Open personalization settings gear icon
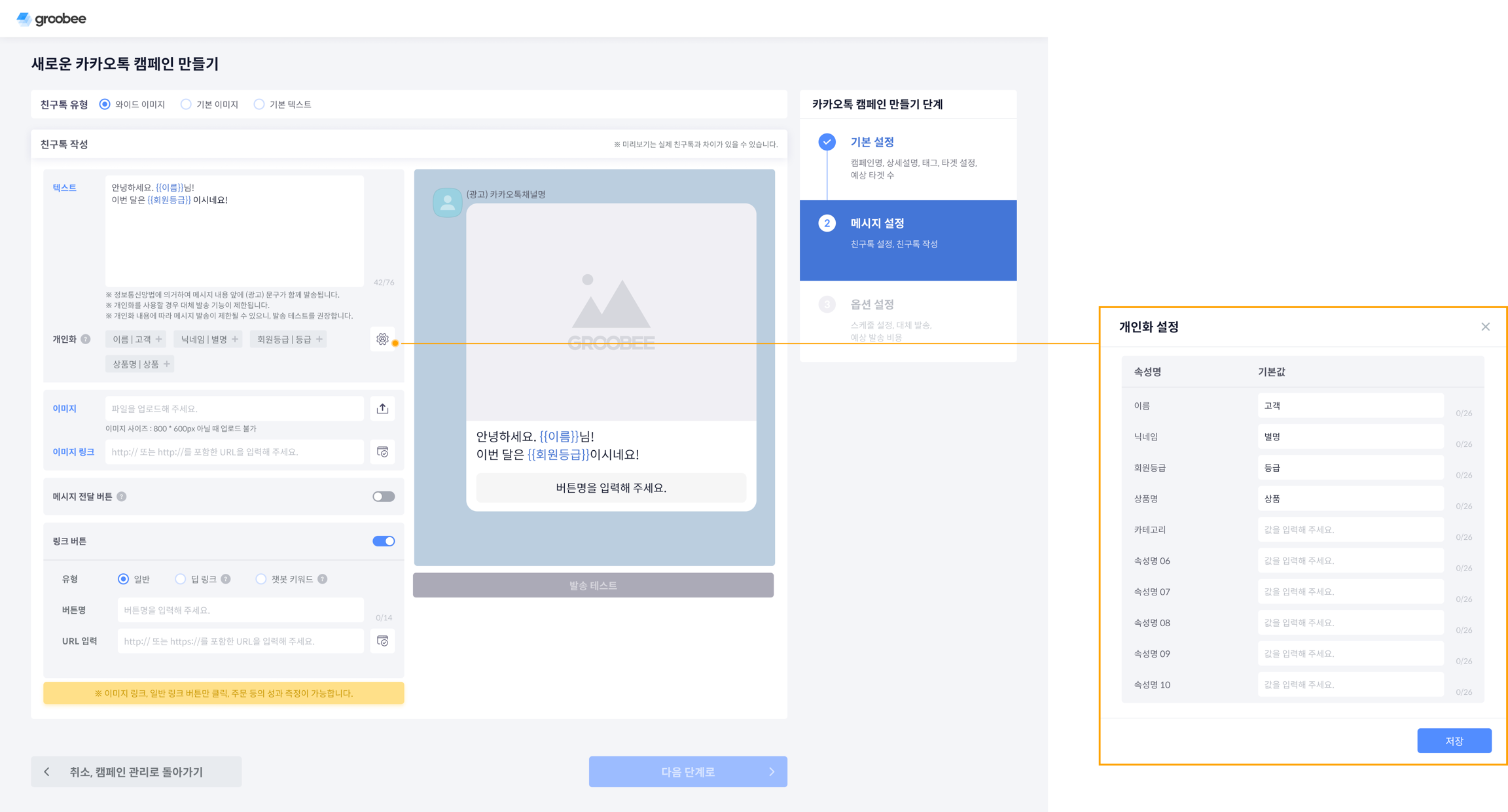Image resolution: width=1508 pixels, height=812 pixels. (x=382, y=339)
